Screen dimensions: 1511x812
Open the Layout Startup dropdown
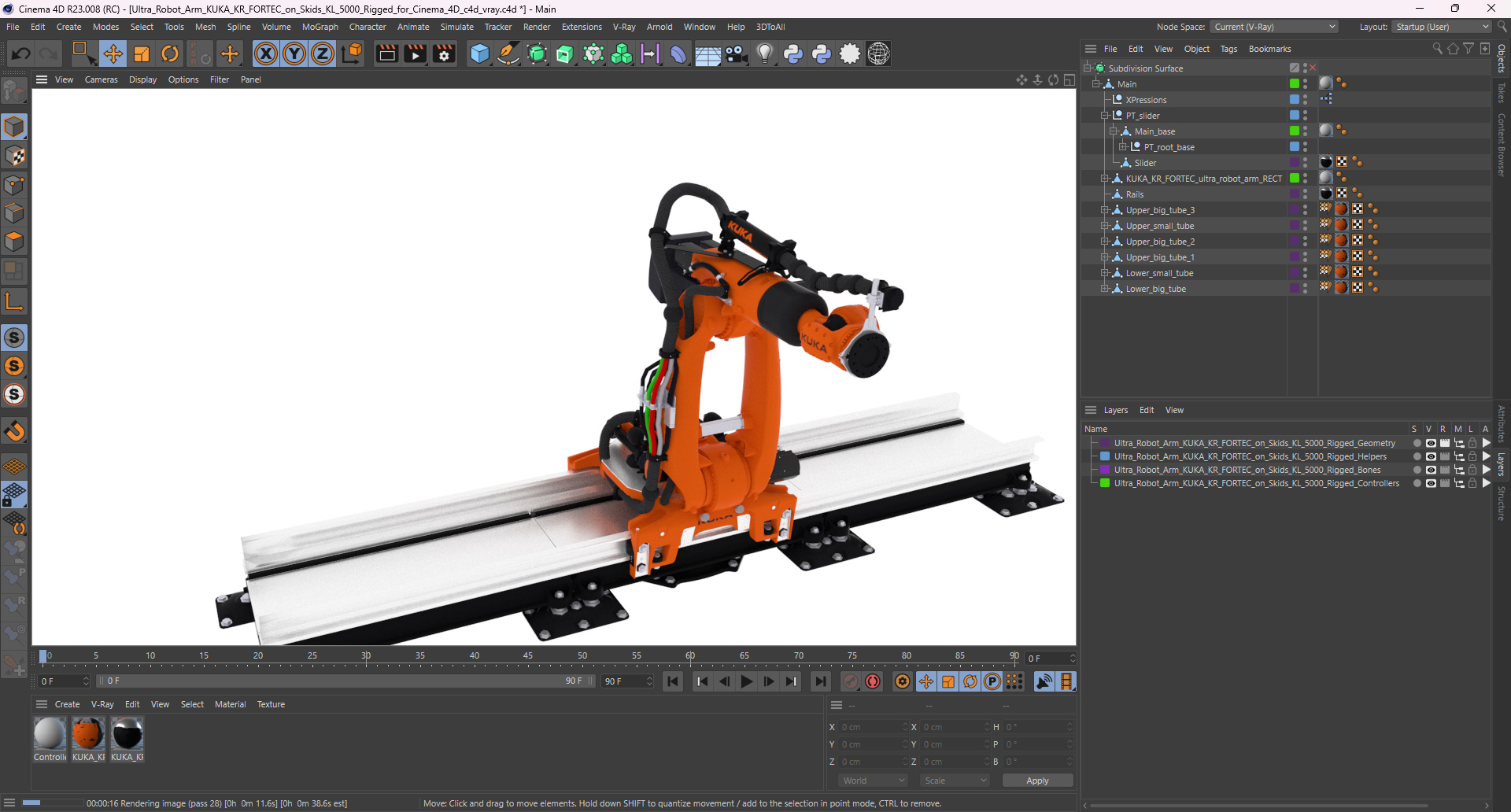1442,27
